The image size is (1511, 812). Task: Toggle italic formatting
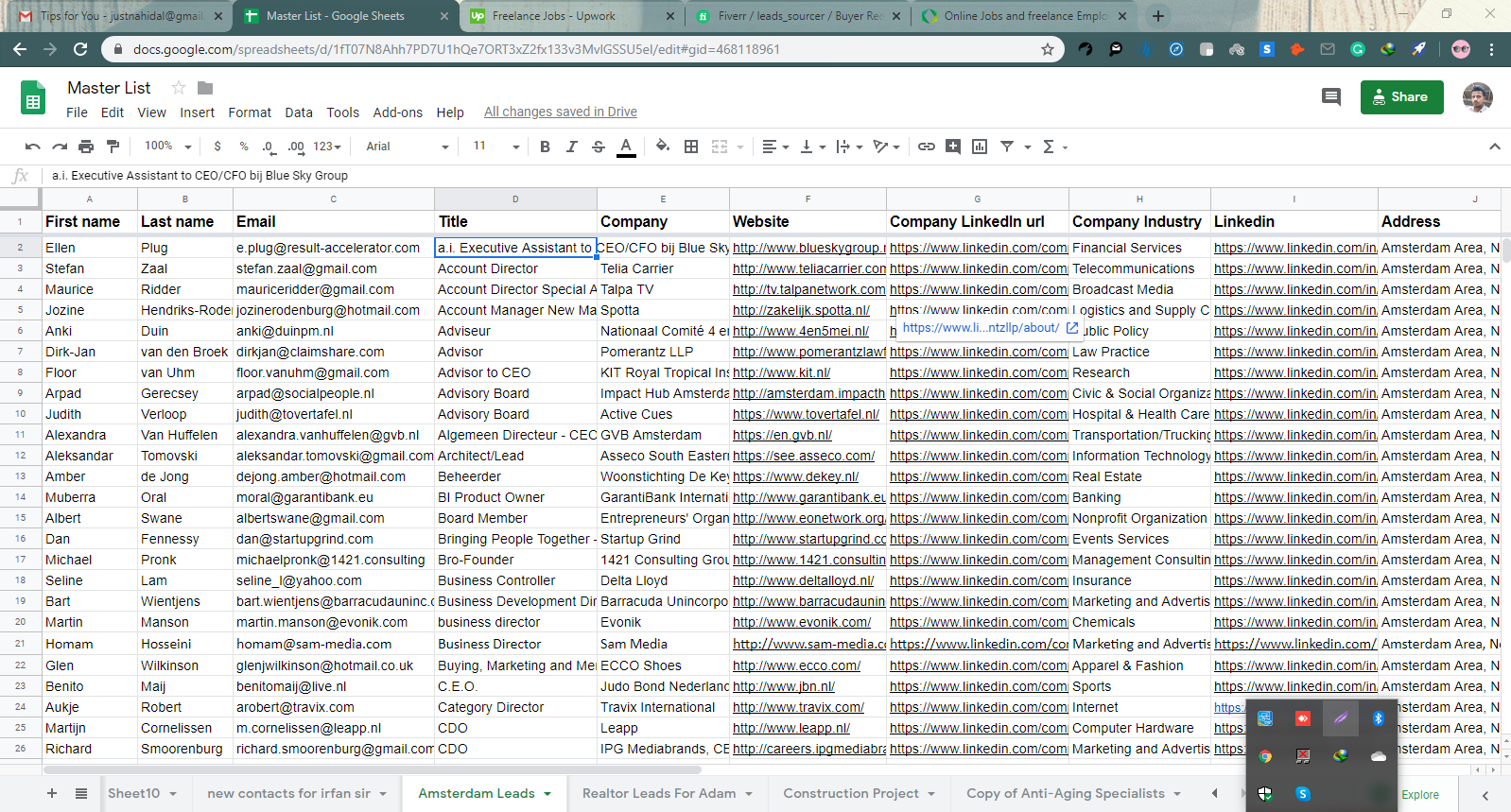(571, 147)
